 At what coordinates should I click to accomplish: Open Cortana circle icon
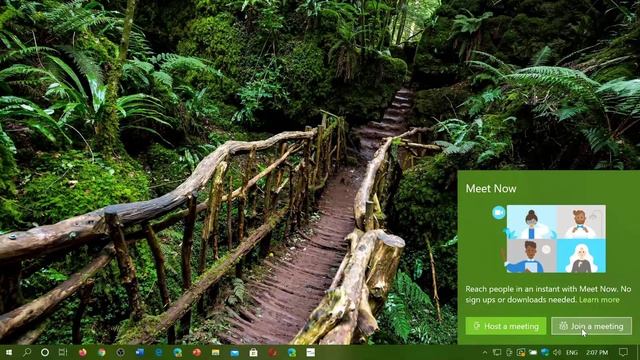(x=45, y=352)
